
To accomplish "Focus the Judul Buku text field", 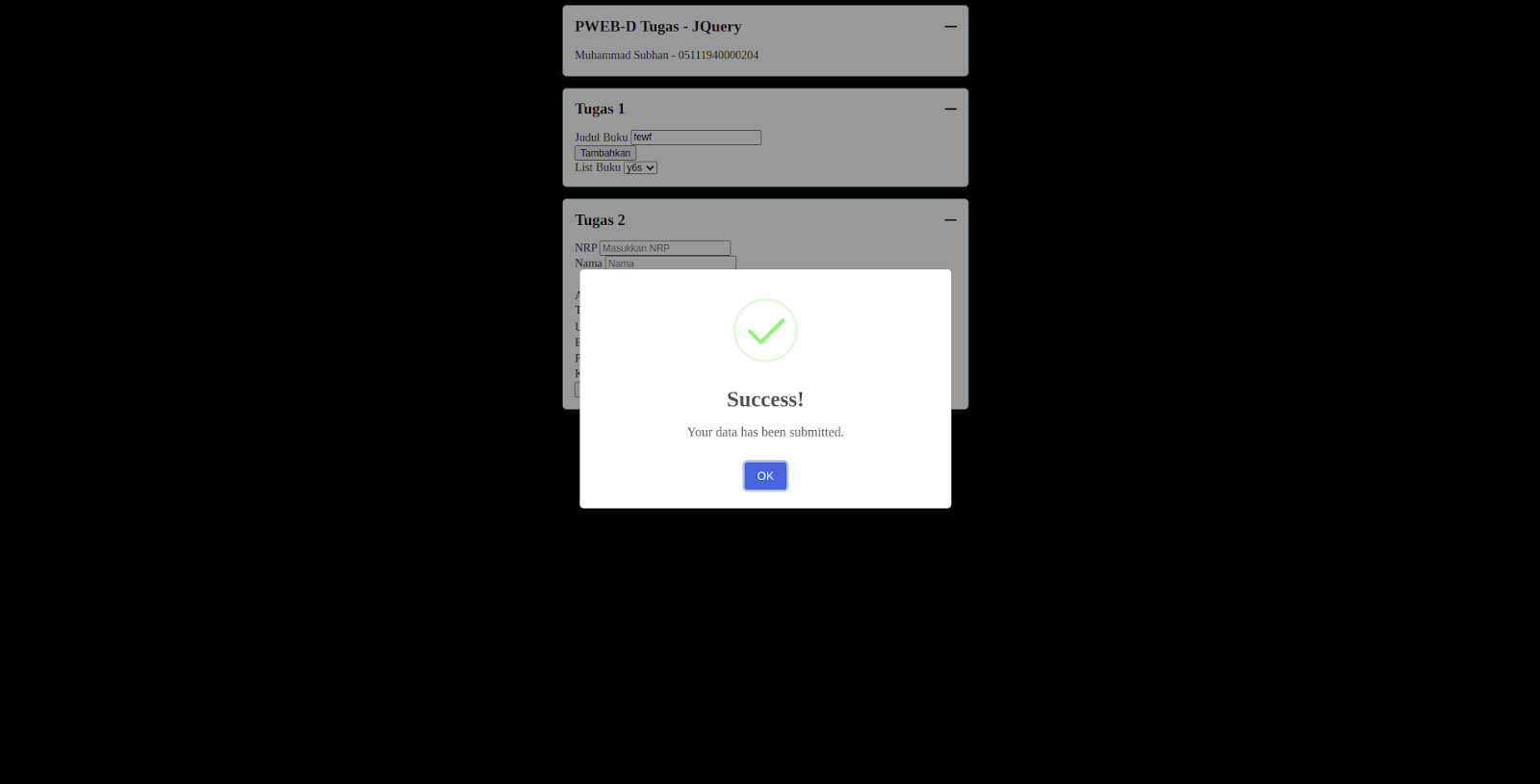I will [696, 138].
